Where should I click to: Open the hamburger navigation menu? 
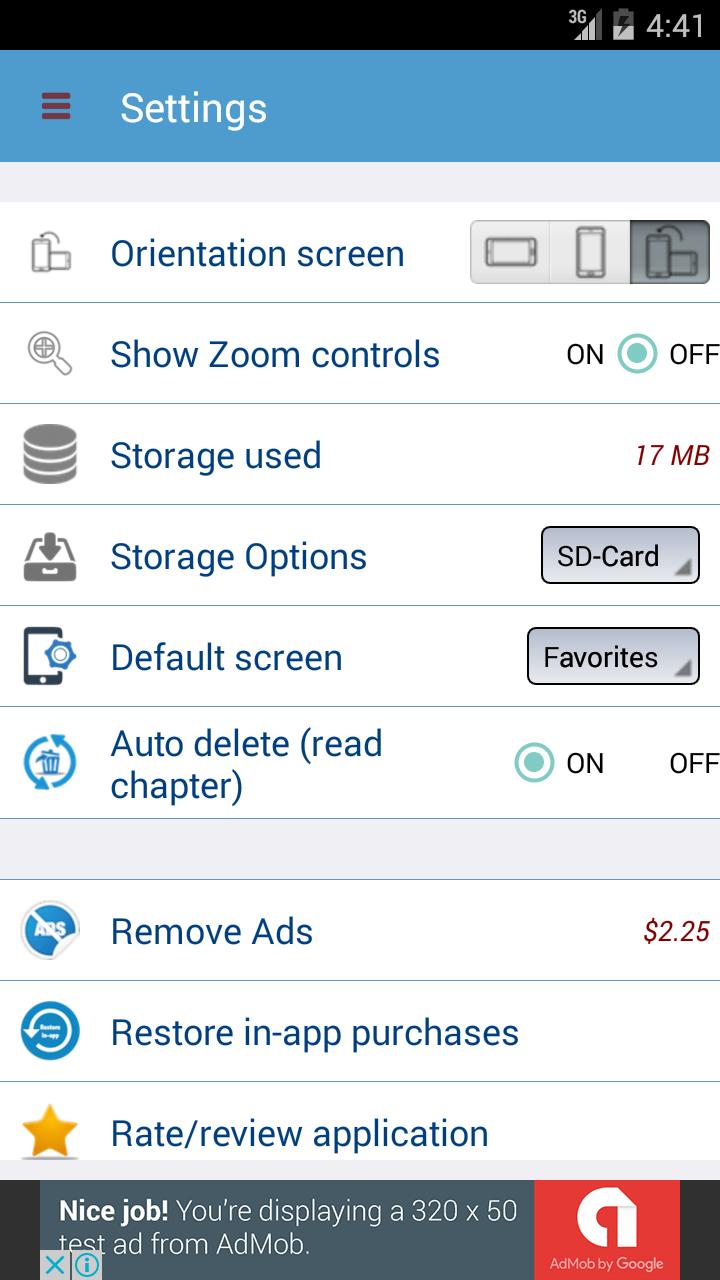(56, 107)
